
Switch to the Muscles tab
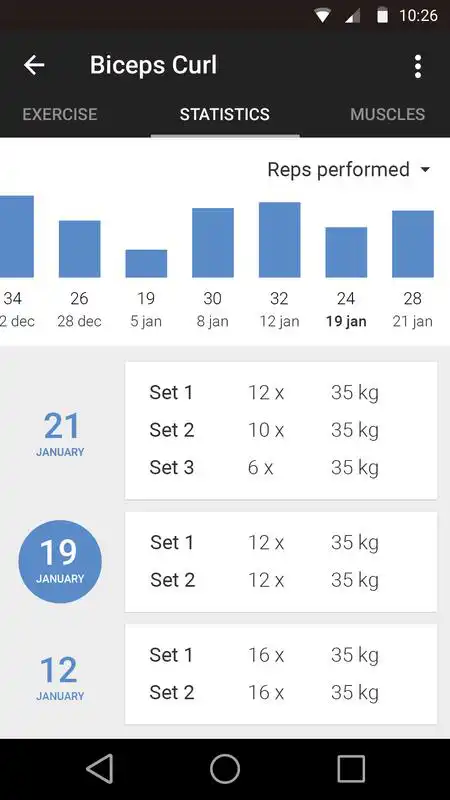coord(387,114)
